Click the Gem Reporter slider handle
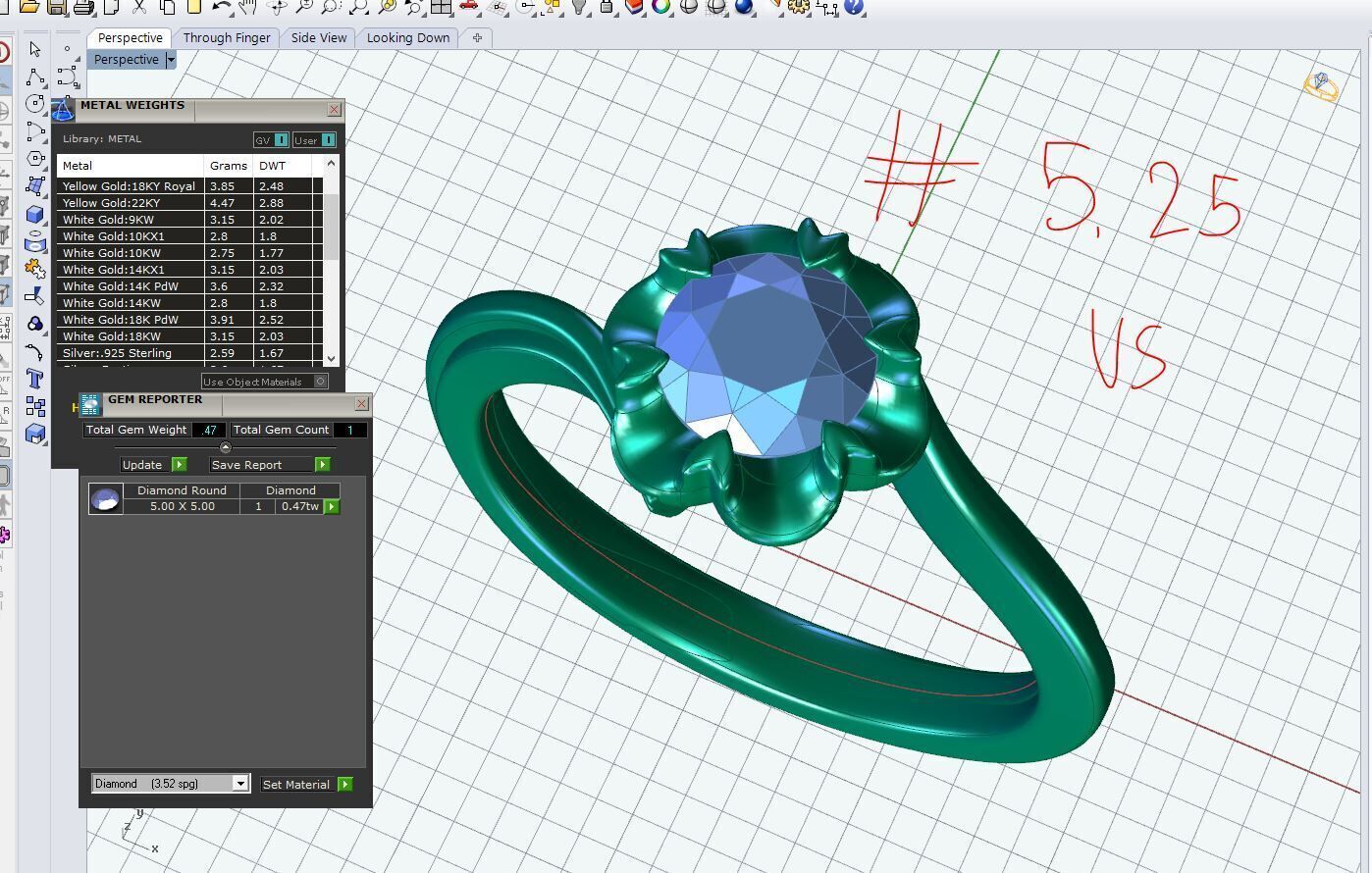The height and width of the screenshot is (873, 1372). (225, 447)
